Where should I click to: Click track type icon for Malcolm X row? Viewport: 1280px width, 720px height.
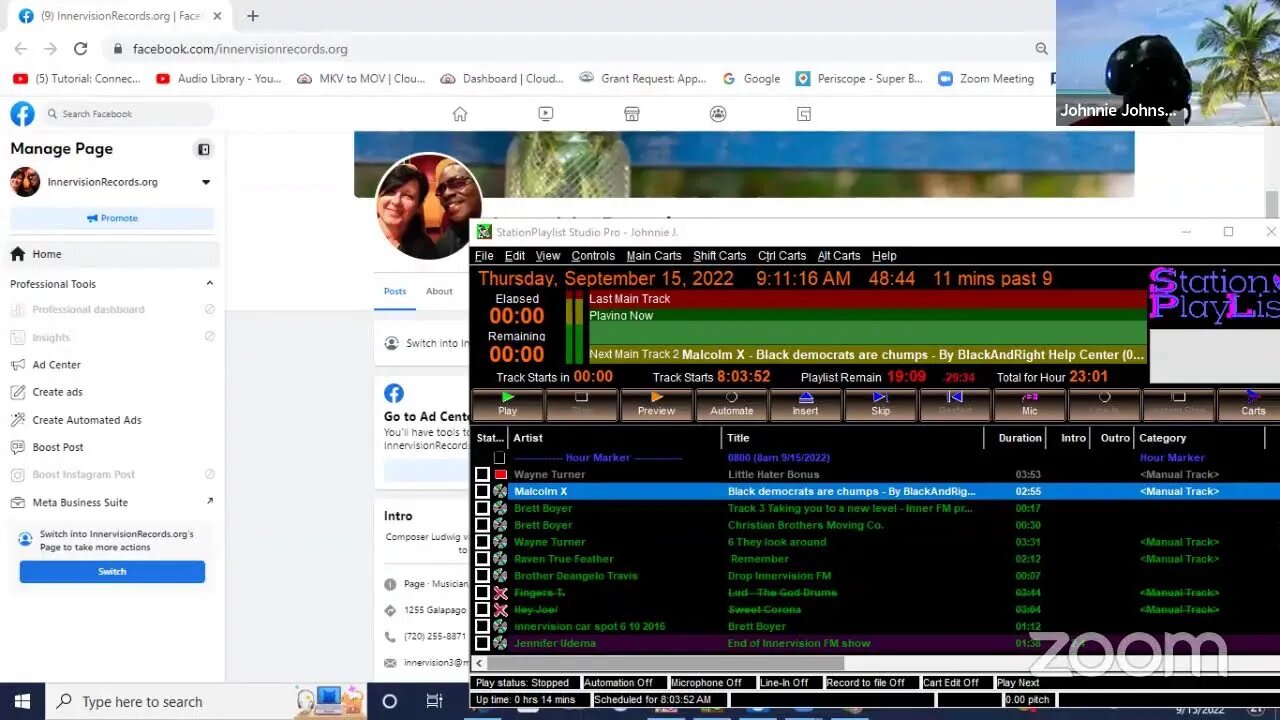coord(500,491)
